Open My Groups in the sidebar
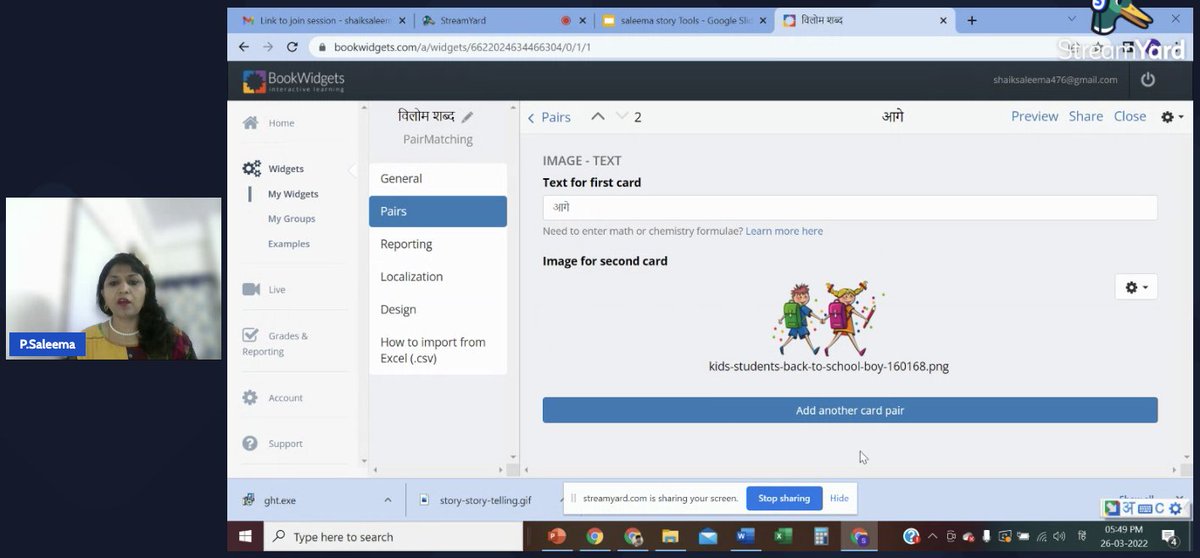The width and height of the screenshot is (1200, 558). pyautogui.click(x=291, y=219)
